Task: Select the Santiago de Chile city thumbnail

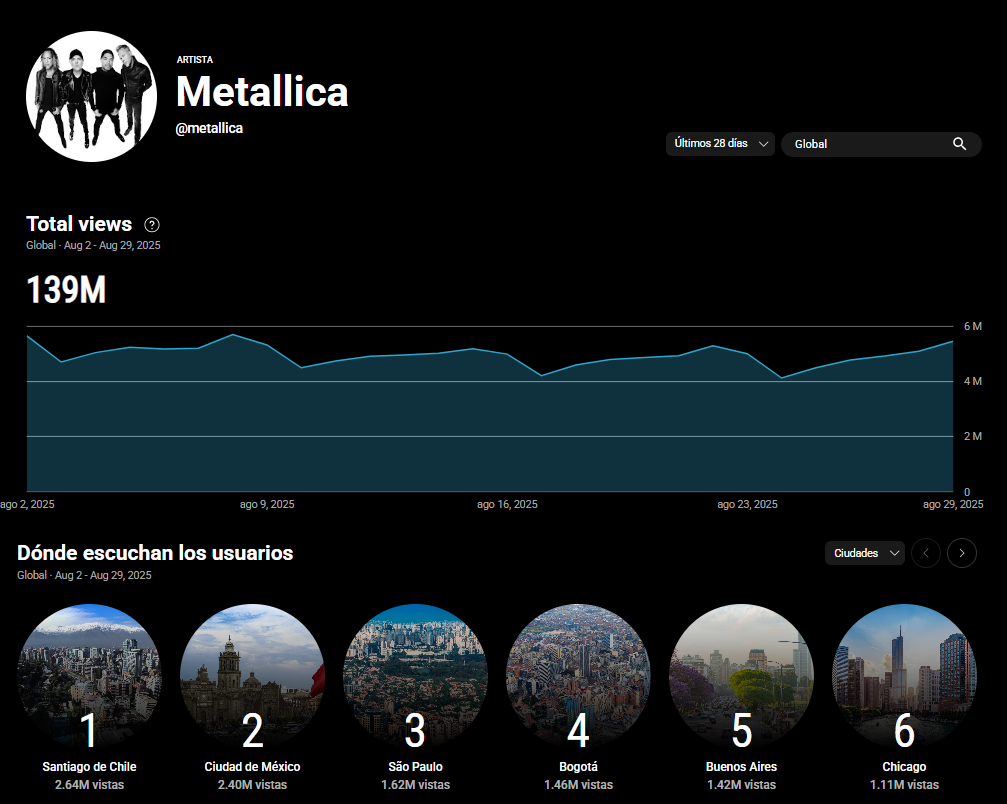Action: pyautogui.click(x=89, y=676)
